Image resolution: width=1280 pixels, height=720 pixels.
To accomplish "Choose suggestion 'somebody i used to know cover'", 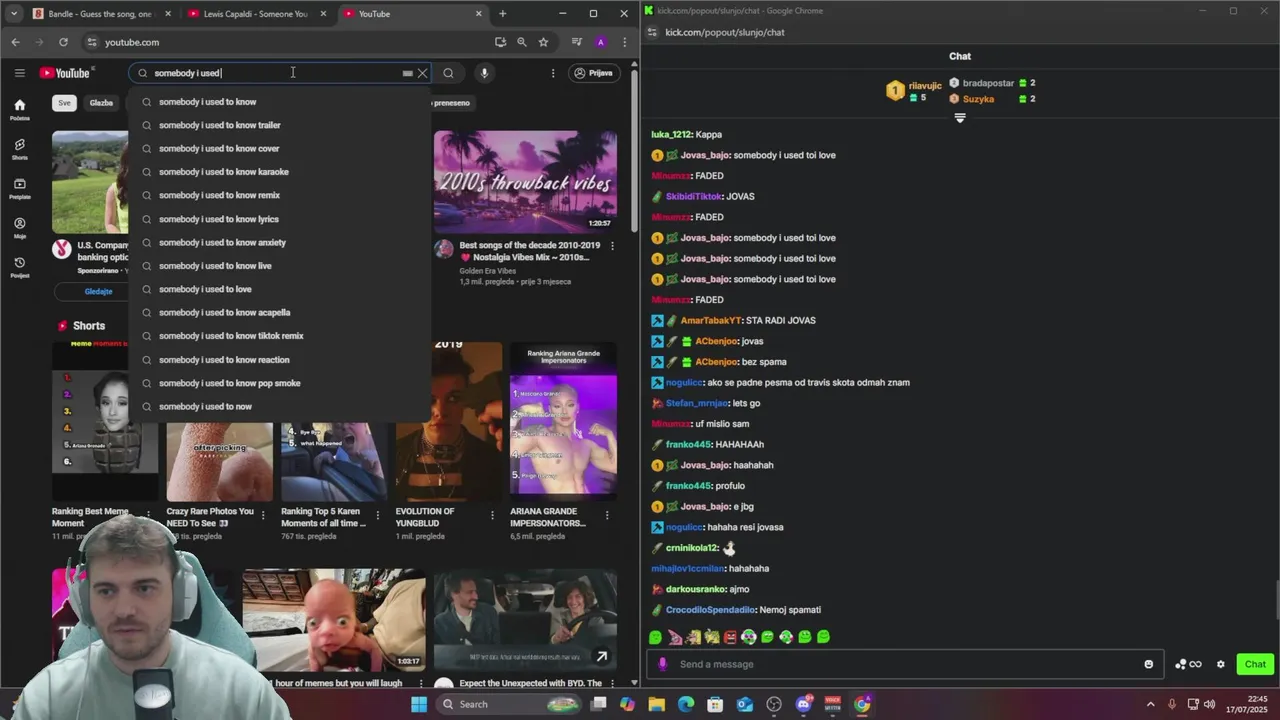I will point(280,149).
